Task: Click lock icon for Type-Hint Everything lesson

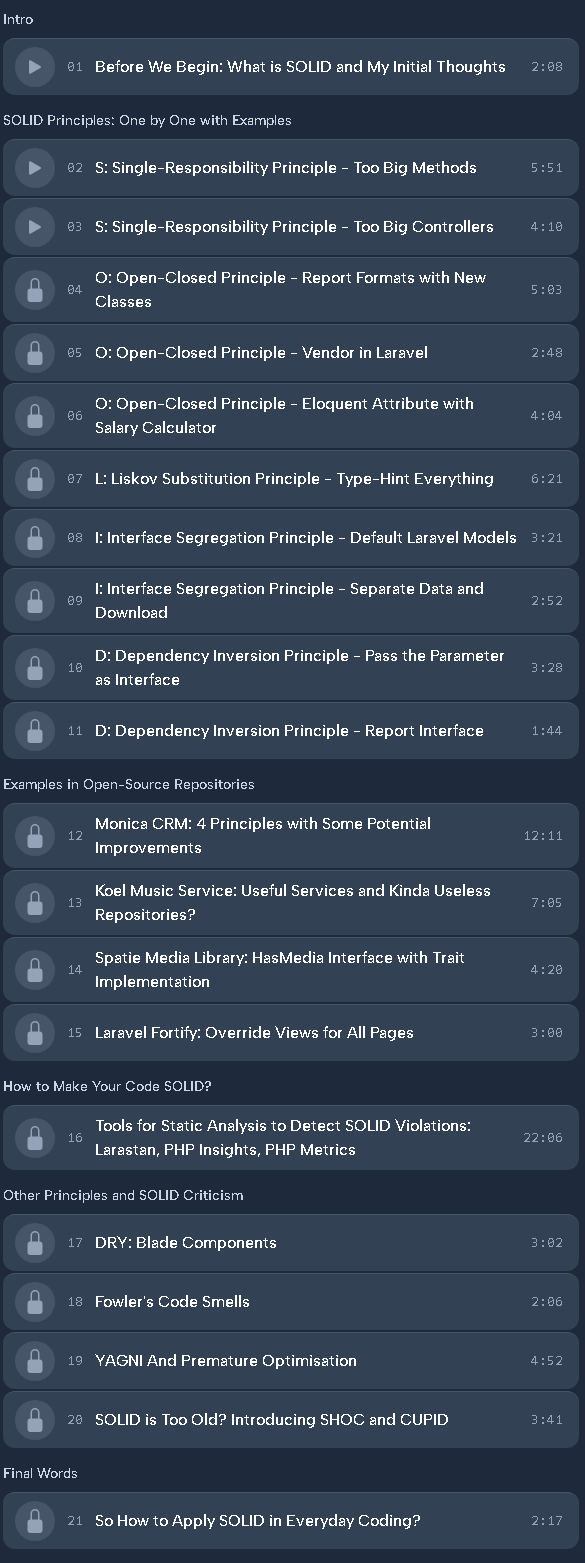Action: point(34,479)
